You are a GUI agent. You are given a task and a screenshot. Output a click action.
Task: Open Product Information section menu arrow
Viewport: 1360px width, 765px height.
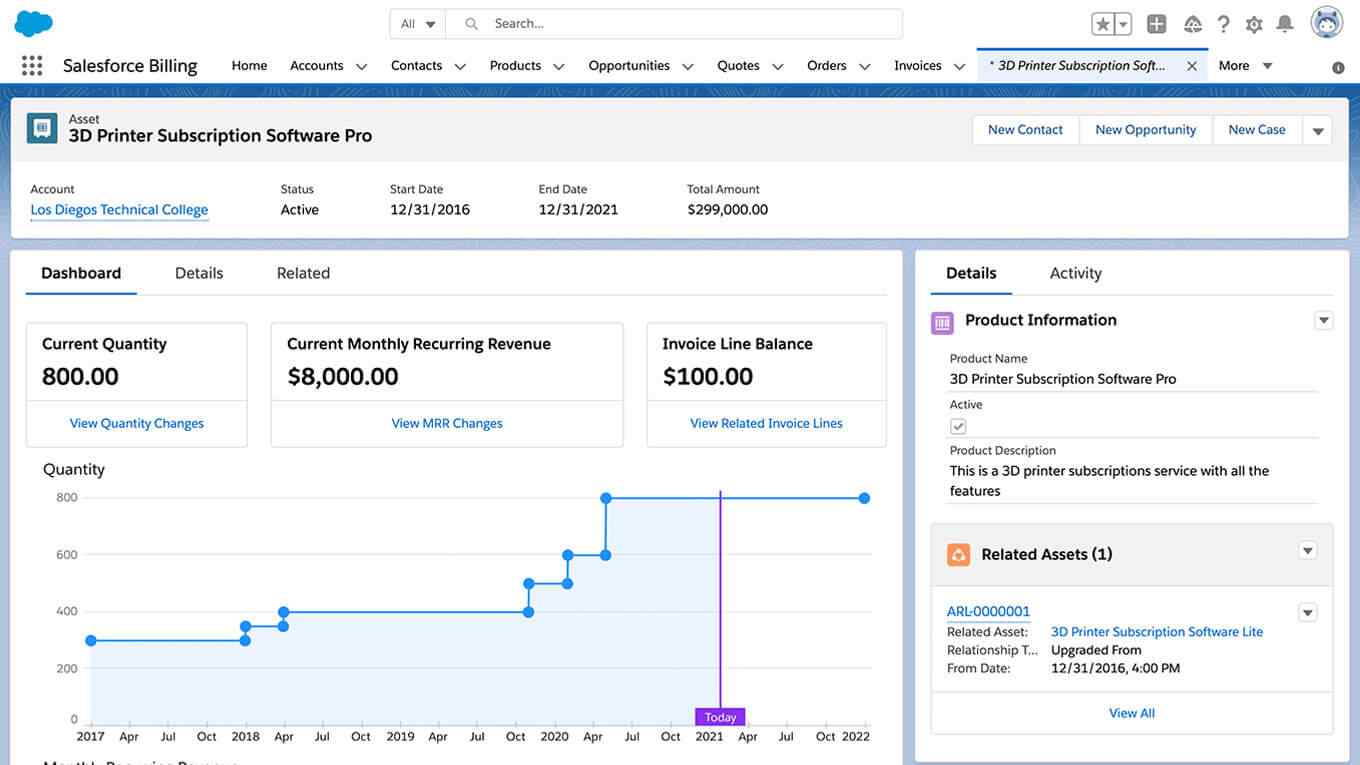(1324, 321)
